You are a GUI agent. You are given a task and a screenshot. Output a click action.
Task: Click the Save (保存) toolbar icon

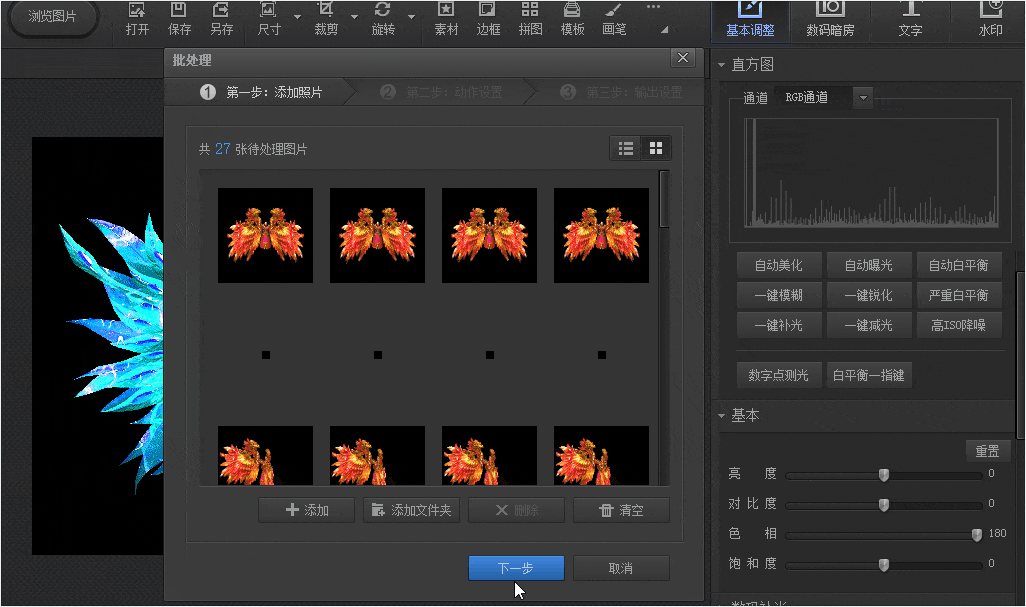(179, 19)
